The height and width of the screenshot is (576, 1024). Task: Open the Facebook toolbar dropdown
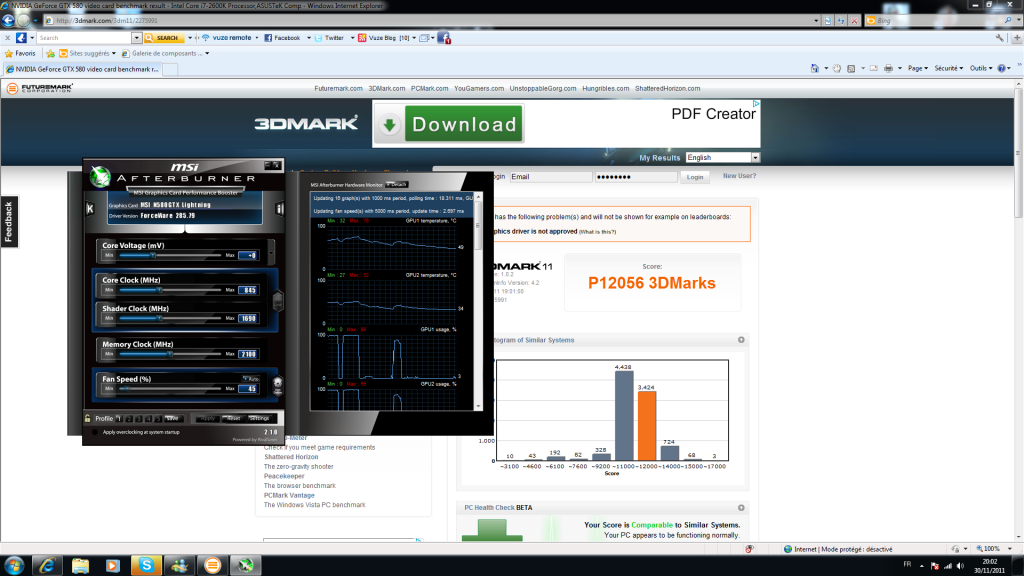coord(309,38)
